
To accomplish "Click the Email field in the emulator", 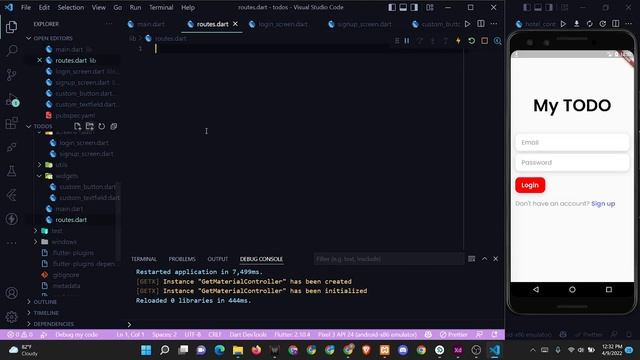I will pos(572,142).
